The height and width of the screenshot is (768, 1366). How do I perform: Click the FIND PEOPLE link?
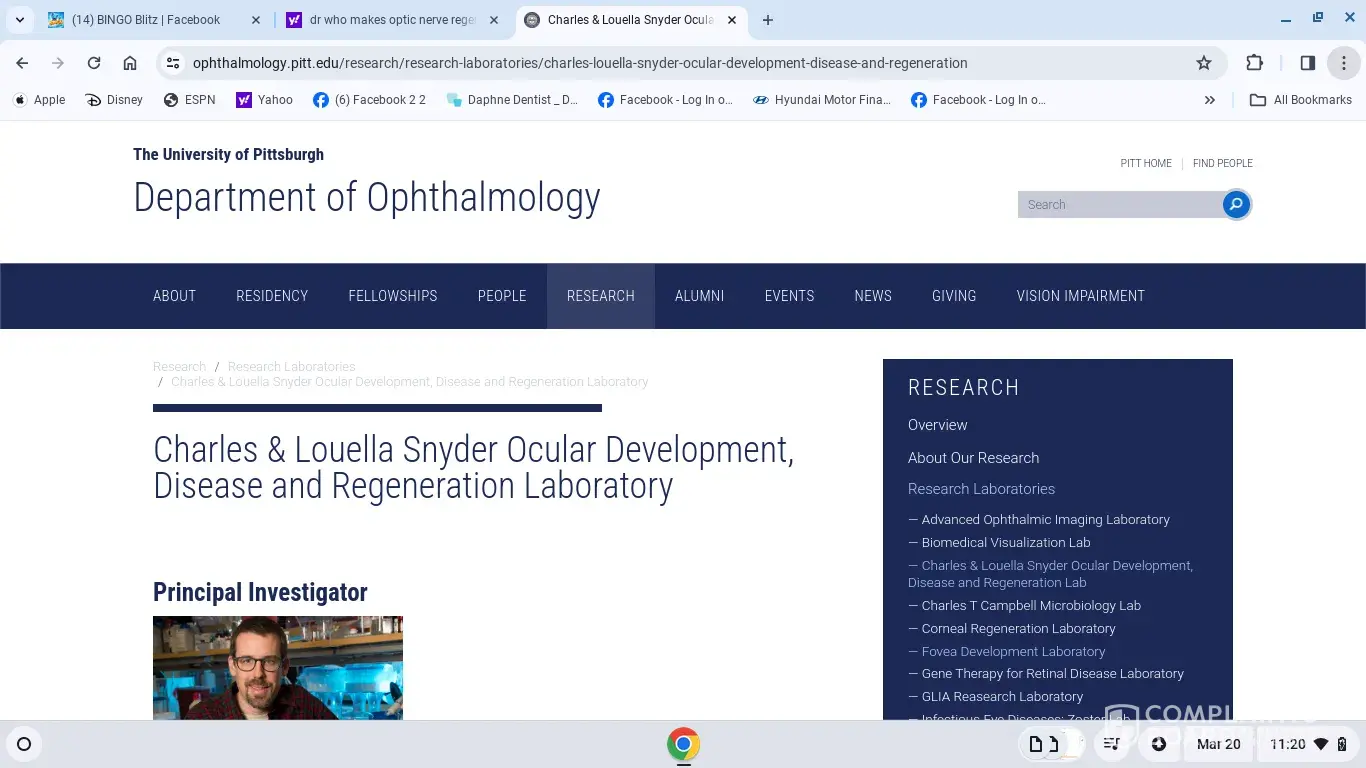(1222, 163)
